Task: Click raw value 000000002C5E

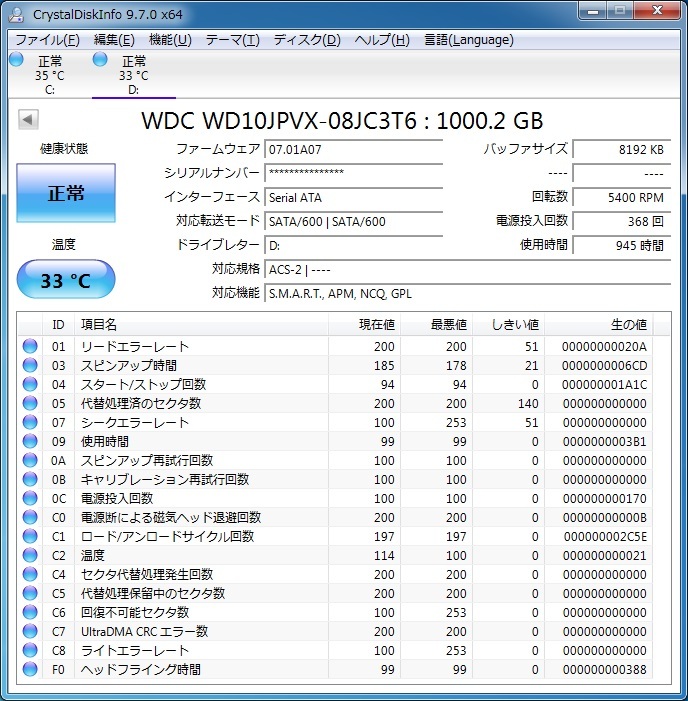Action: click(x=605, y=536)
